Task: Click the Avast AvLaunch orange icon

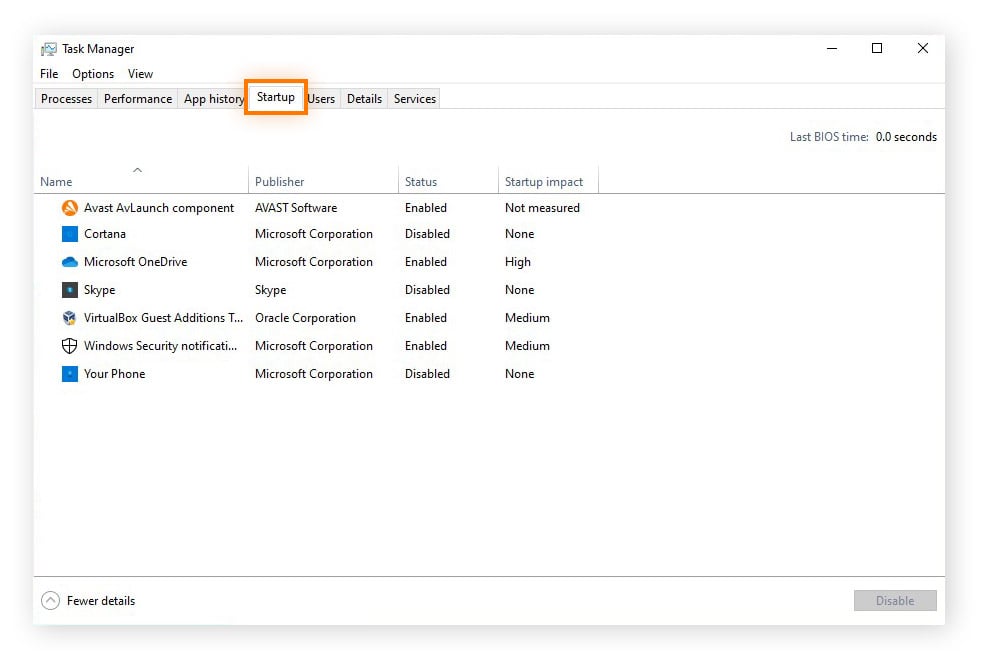Action: click(x=69, y=208)
